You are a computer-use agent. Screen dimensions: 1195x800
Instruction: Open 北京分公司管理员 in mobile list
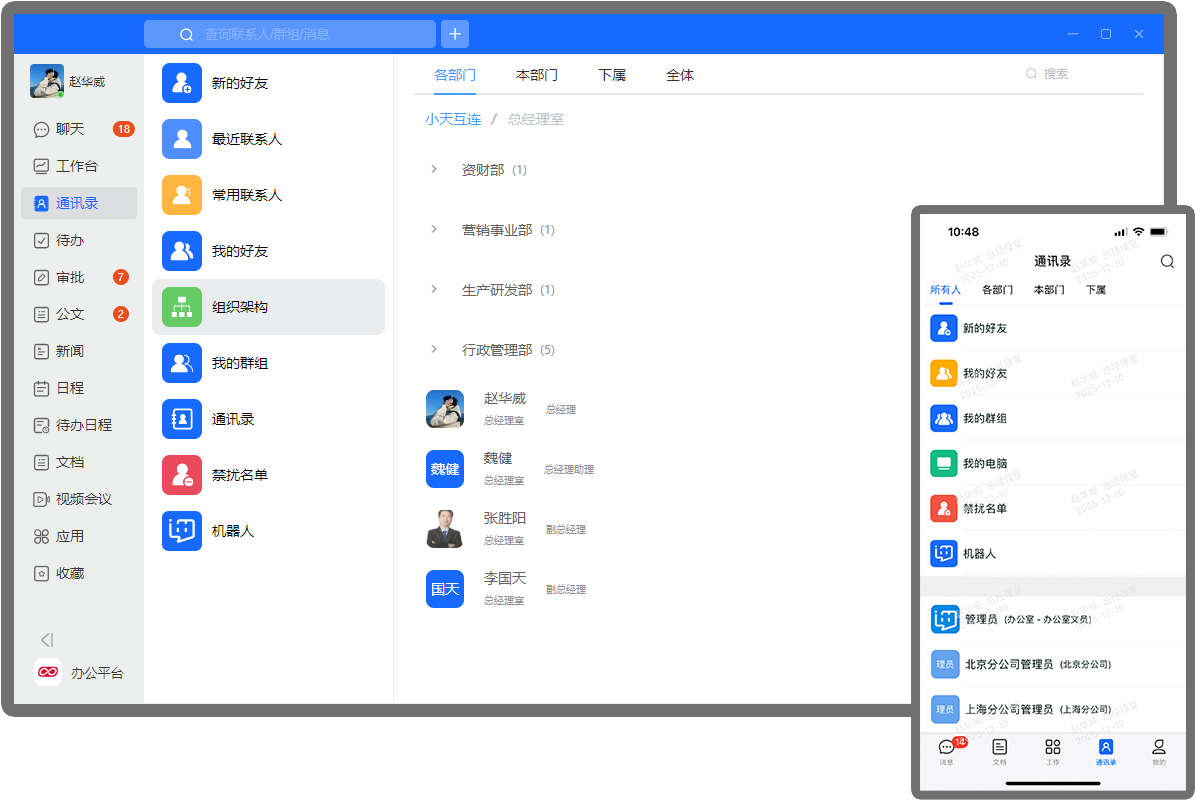(1052, 664)
